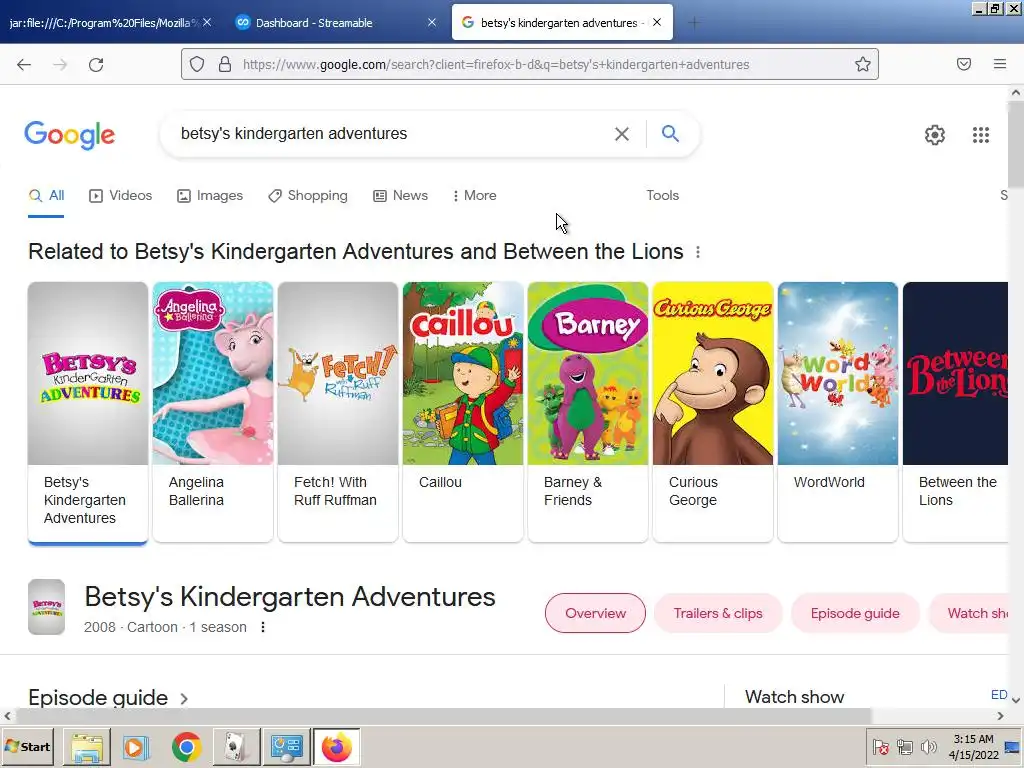
Task: Open the Fetch! With Ruff Ruffman card
Action: coord(338,412)
